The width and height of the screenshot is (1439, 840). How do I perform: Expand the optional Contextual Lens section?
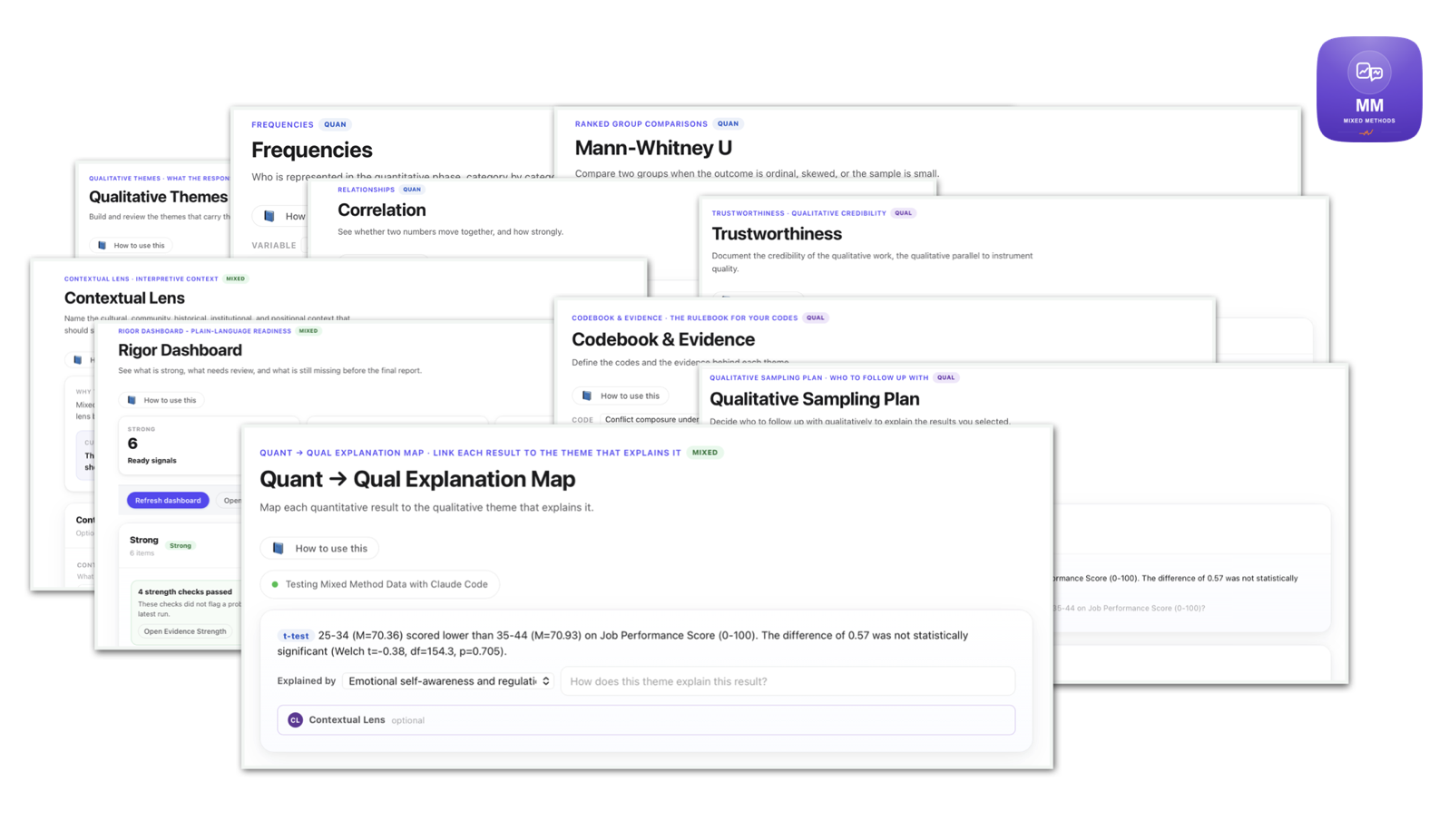point(646,719)
